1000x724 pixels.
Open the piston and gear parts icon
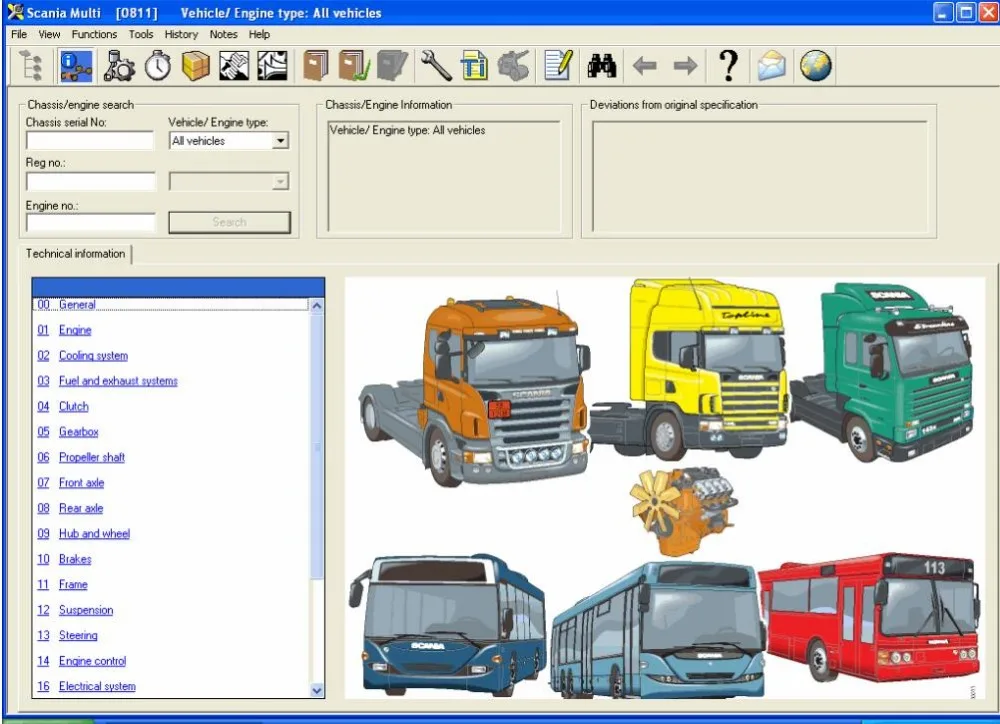point(118,66)
